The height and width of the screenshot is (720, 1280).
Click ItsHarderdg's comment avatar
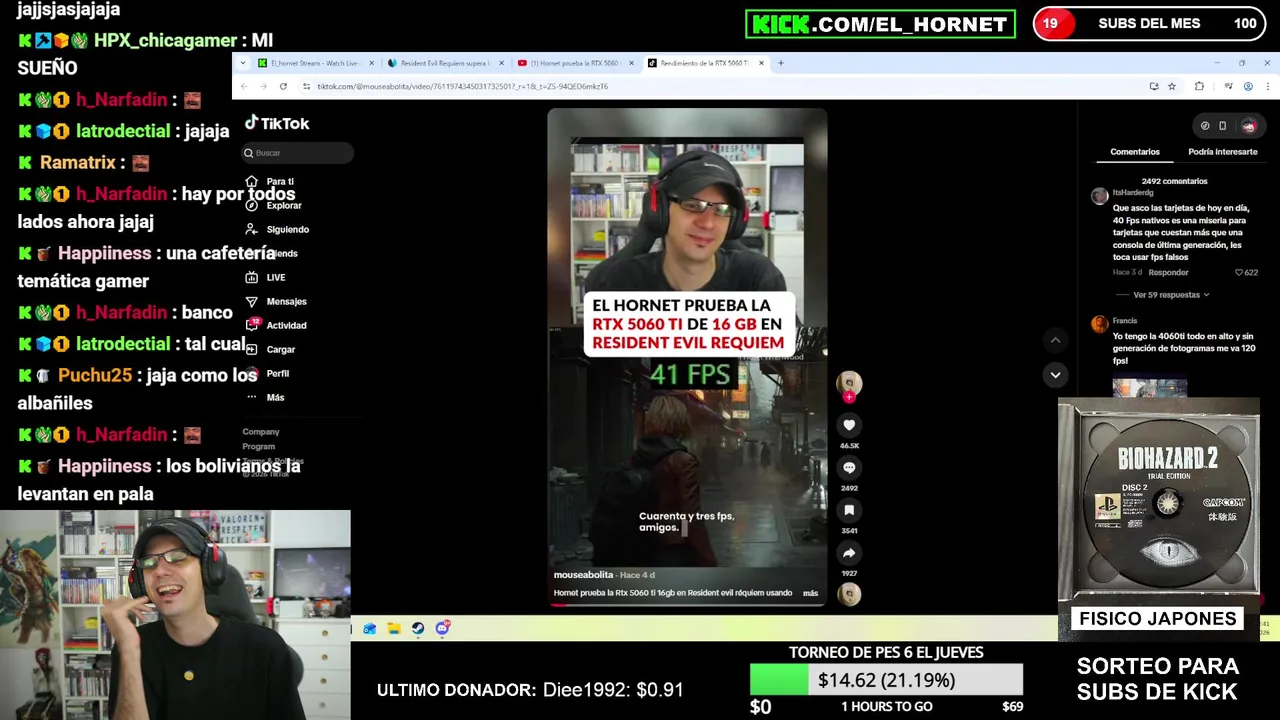pyautogui.click(x=1099, y=196)
